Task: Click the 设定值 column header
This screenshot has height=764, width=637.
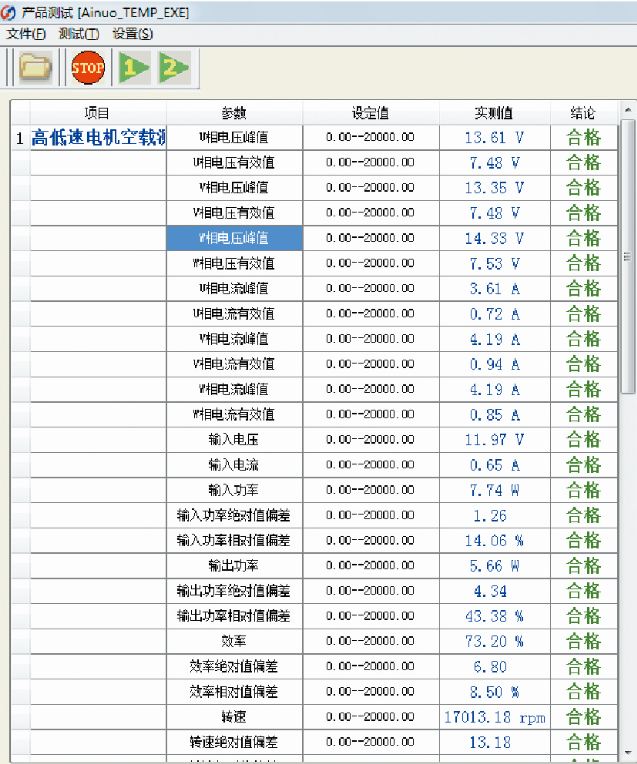Action: [370, 113]
